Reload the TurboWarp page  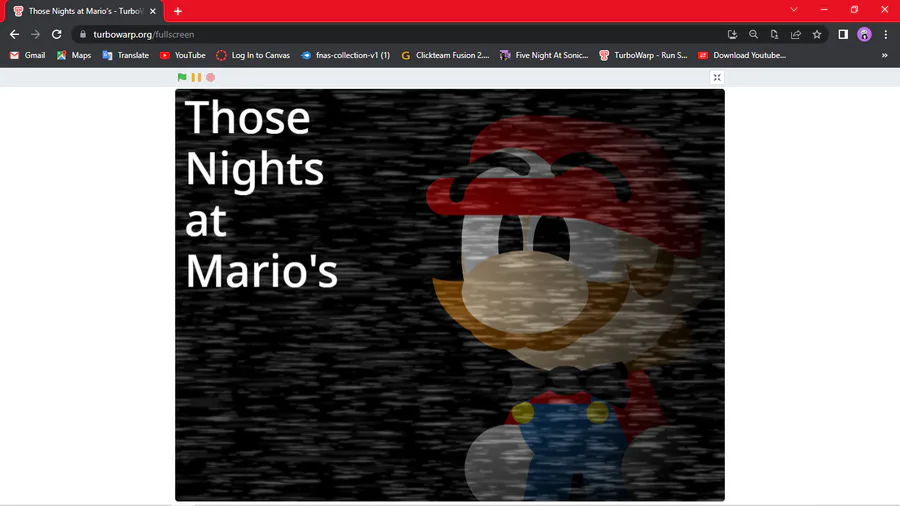[x=56, y=34]
